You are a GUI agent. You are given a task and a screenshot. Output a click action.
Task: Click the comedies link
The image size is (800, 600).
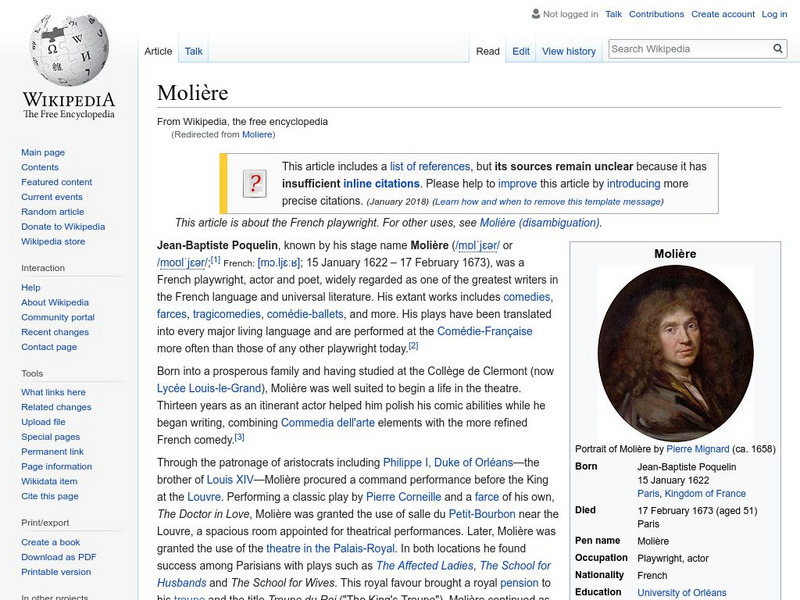(527, 297)
